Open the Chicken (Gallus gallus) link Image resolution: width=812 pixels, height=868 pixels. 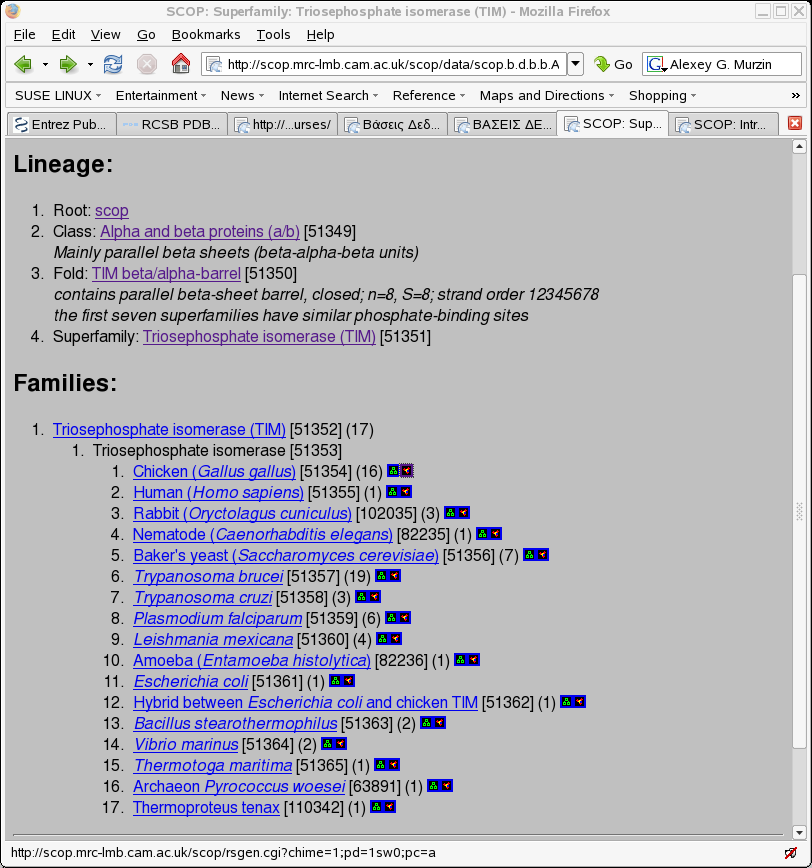point(214,472)
